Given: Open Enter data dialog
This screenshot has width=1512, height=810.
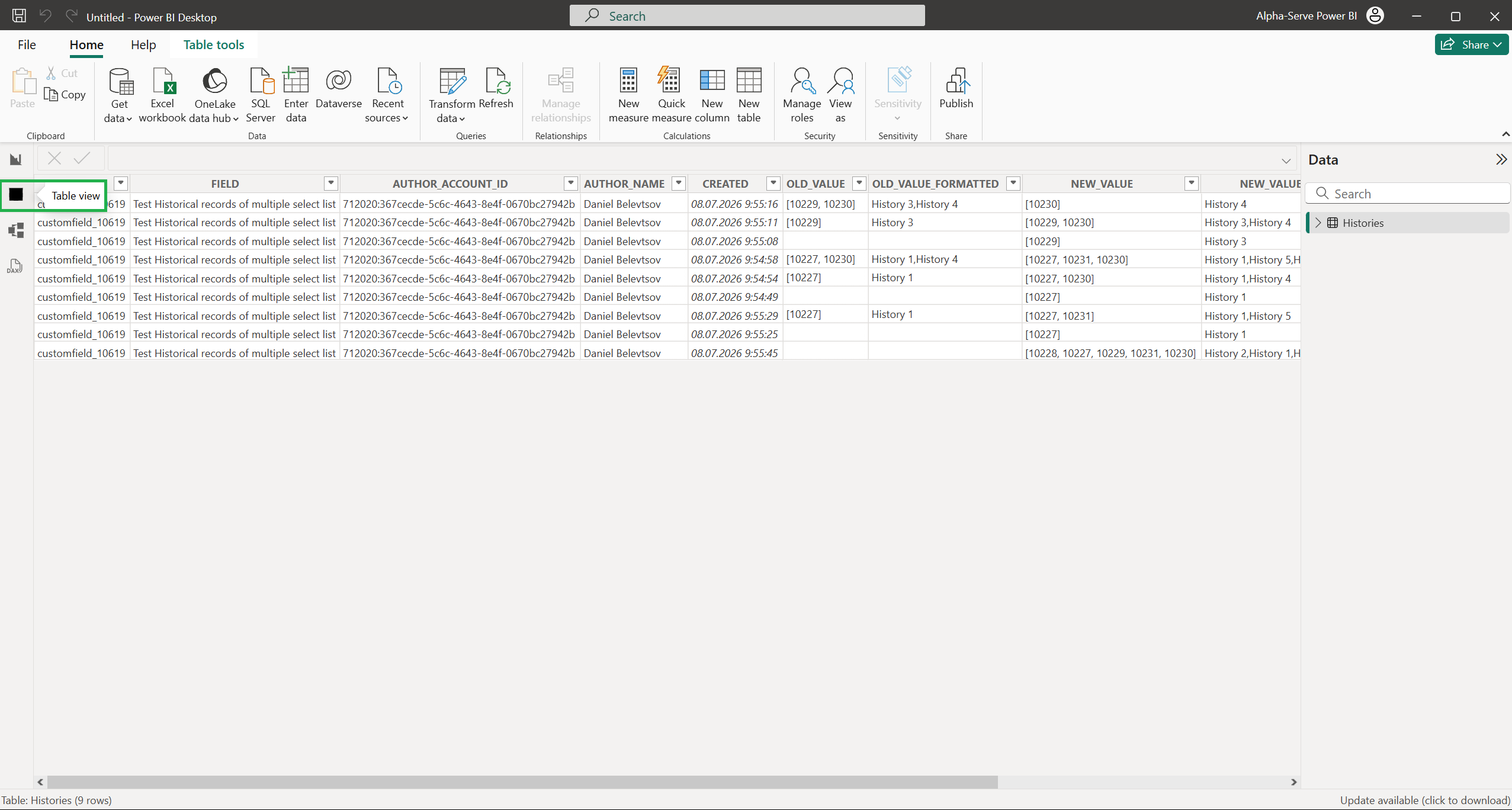Looking at the screenshot, I should point(296,95).
